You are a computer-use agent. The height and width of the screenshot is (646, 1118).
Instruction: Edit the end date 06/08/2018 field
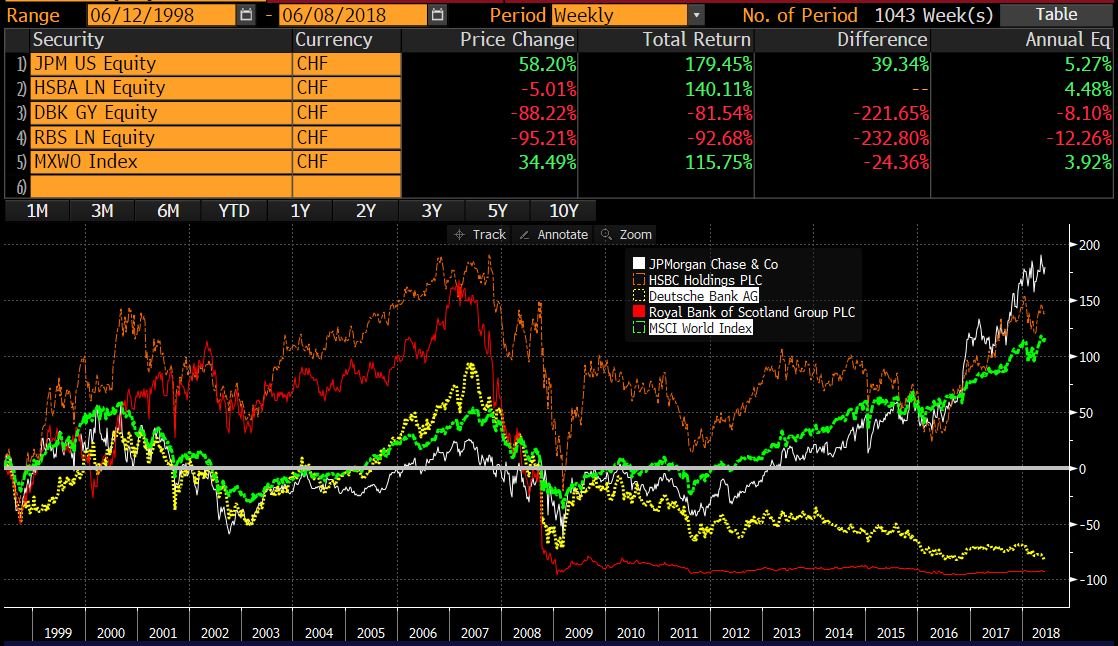(354, 15)
